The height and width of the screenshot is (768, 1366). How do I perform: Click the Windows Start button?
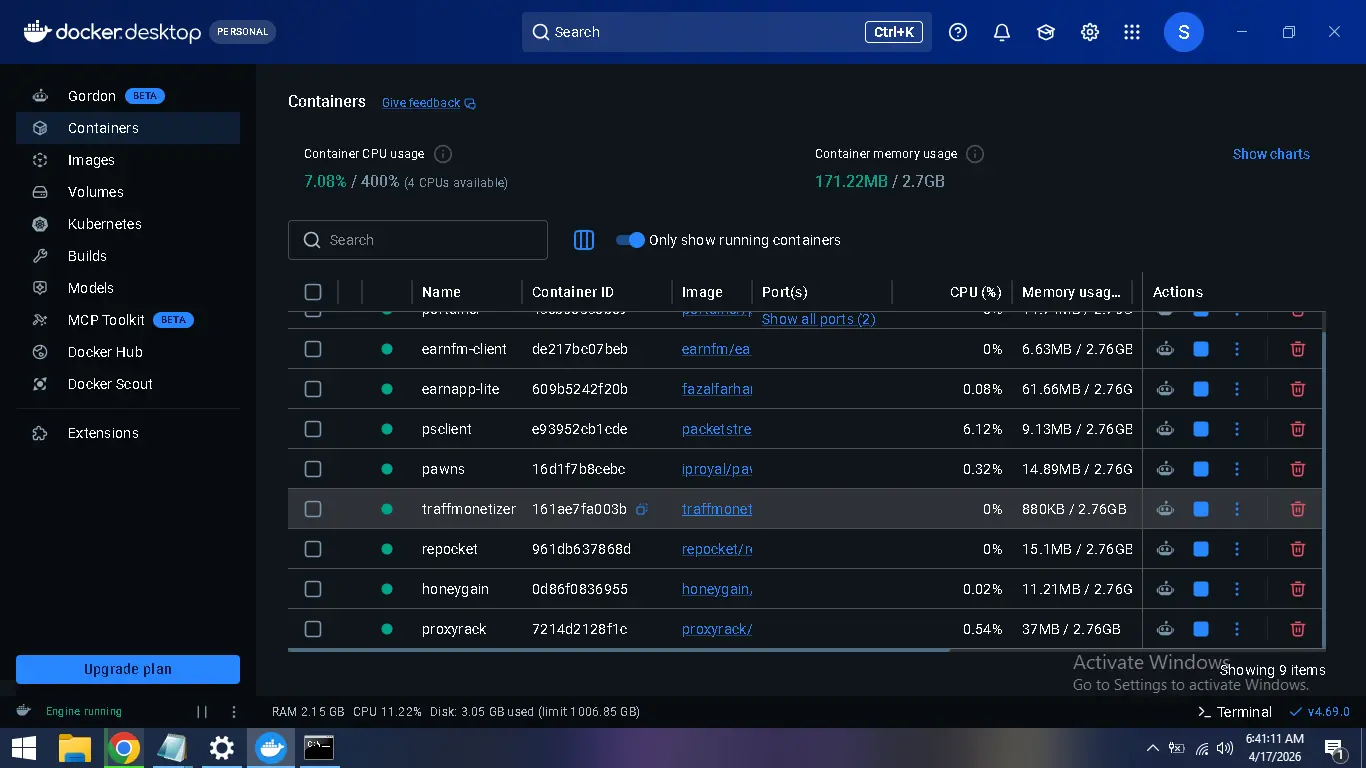(x=24, y=748)
